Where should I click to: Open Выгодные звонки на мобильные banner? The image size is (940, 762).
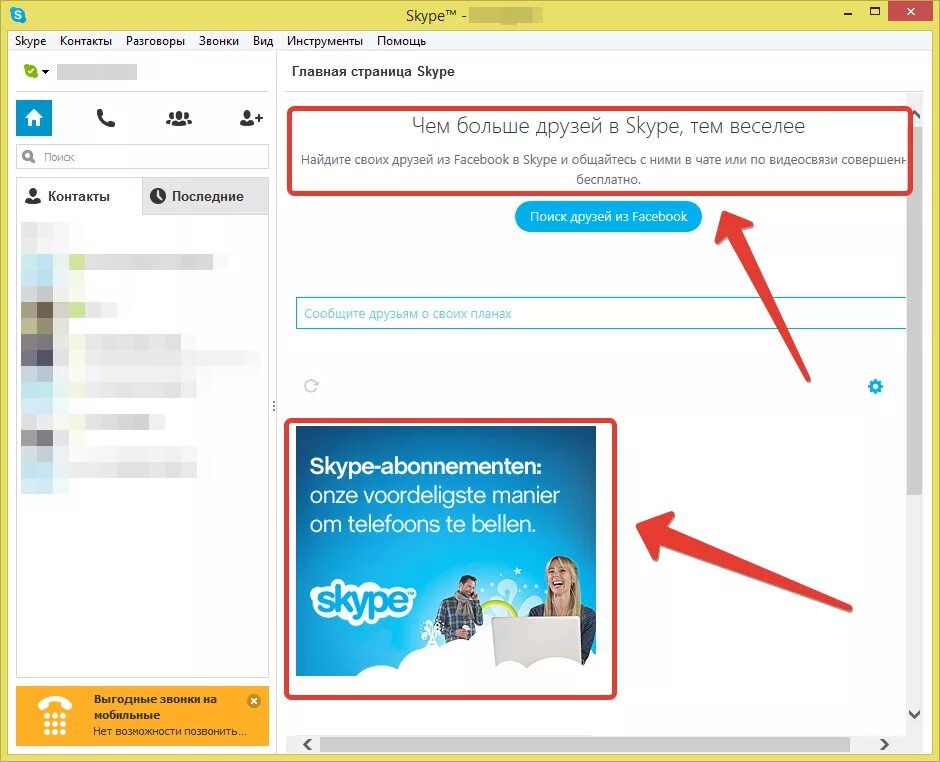point(142,716)
